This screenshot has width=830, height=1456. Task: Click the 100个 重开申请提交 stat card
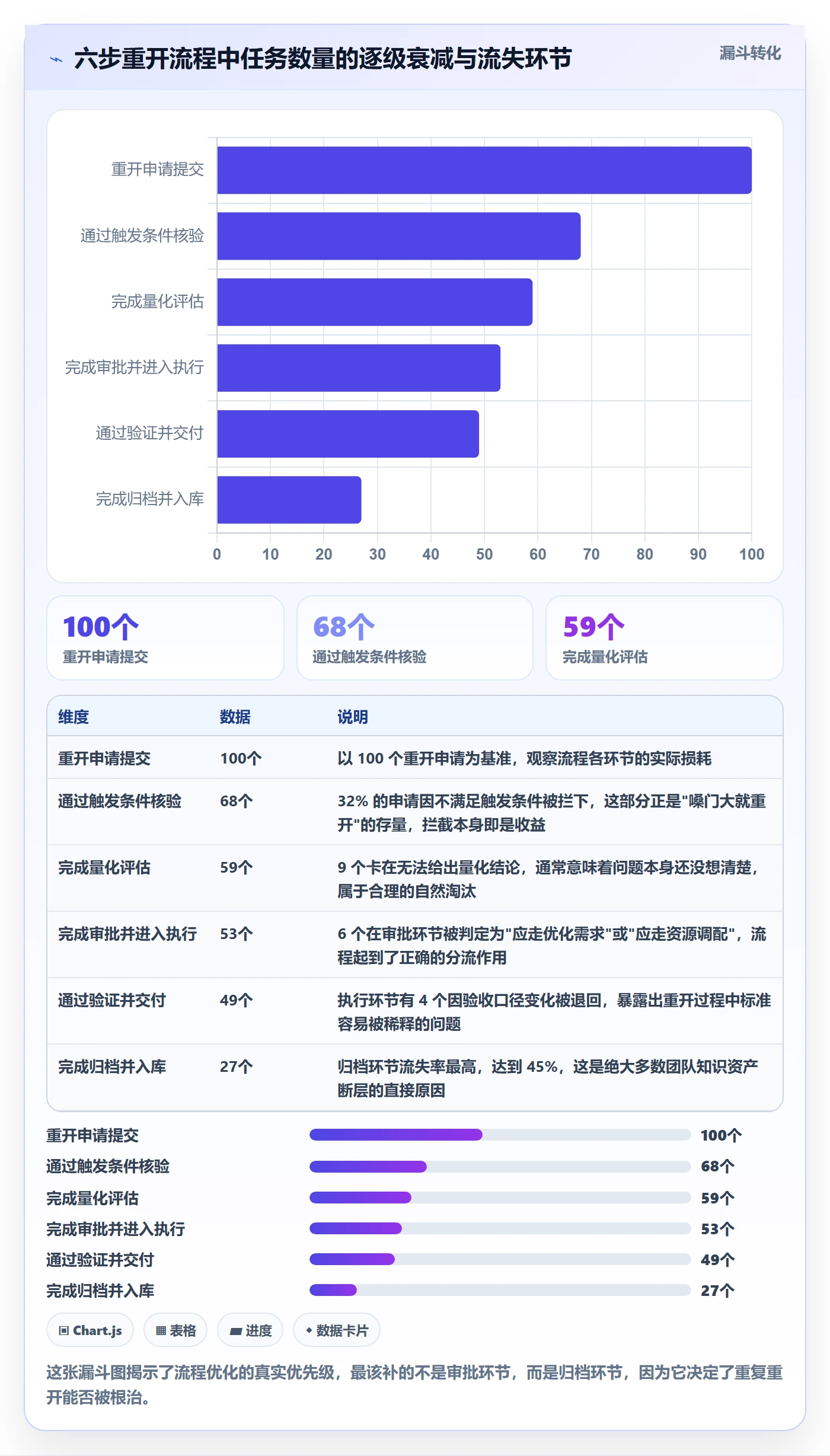(x=165, y=638)
